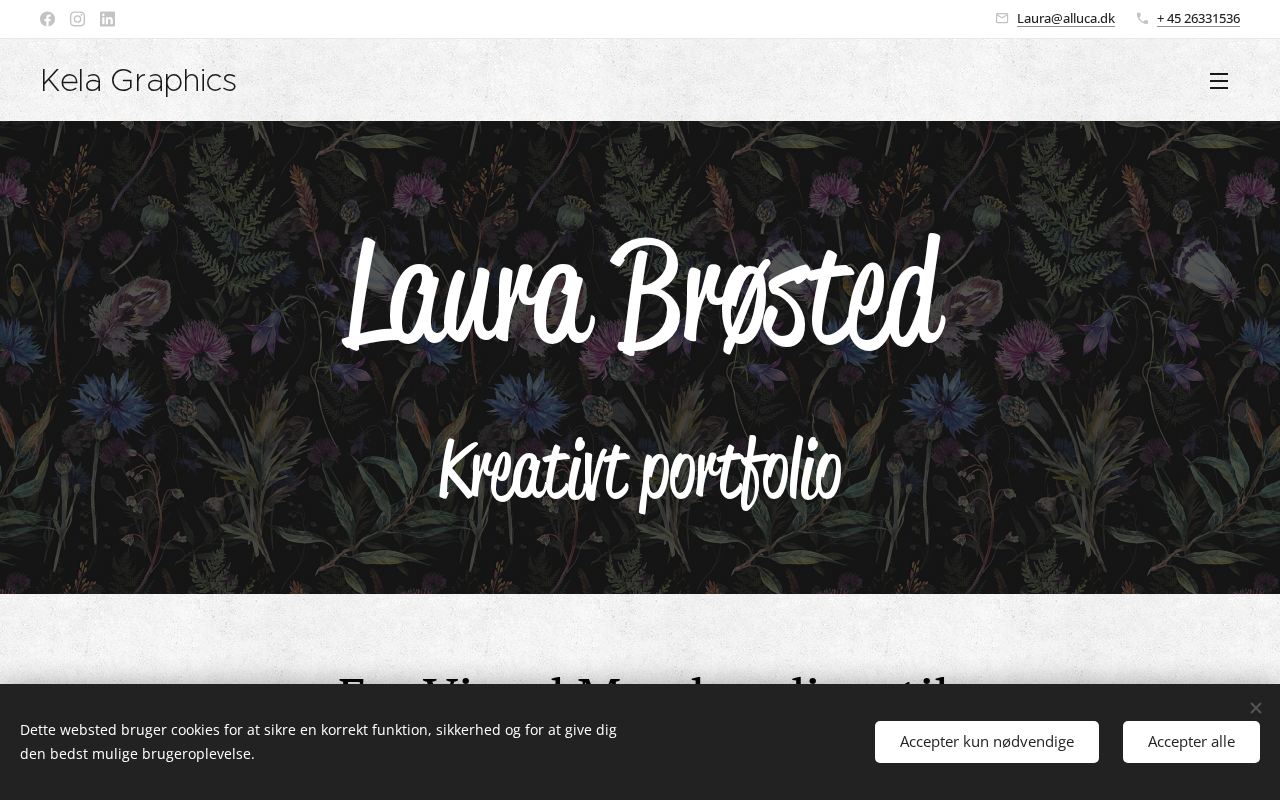Click the envelope icon beside the email

[x=1002, y=18]
